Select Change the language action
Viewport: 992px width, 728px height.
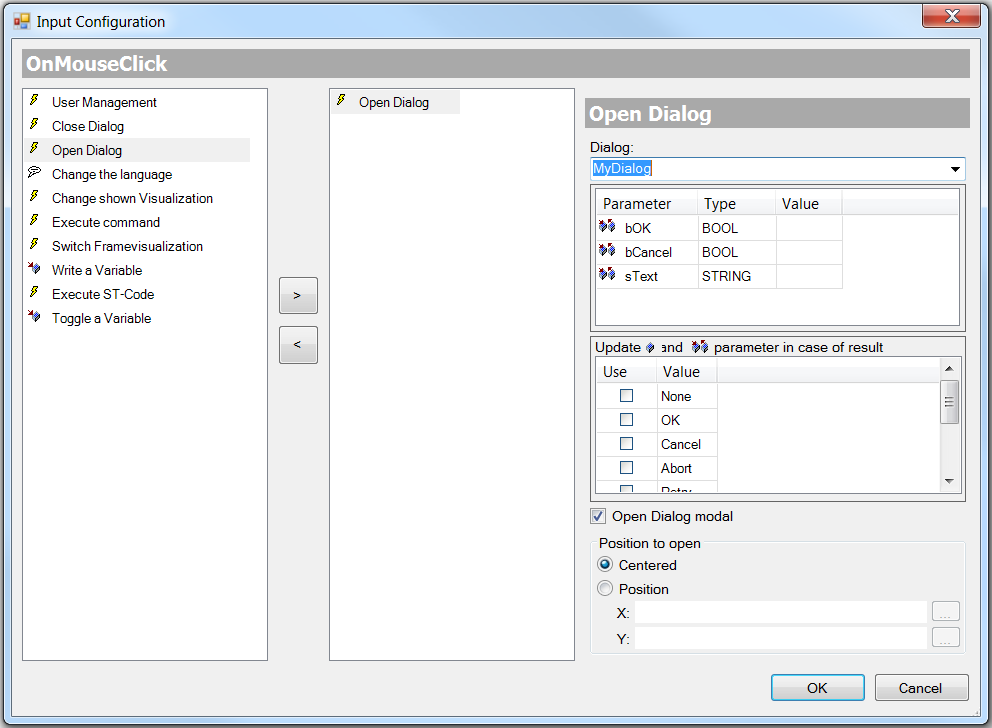pyautogui.click(x=112, y=175)
